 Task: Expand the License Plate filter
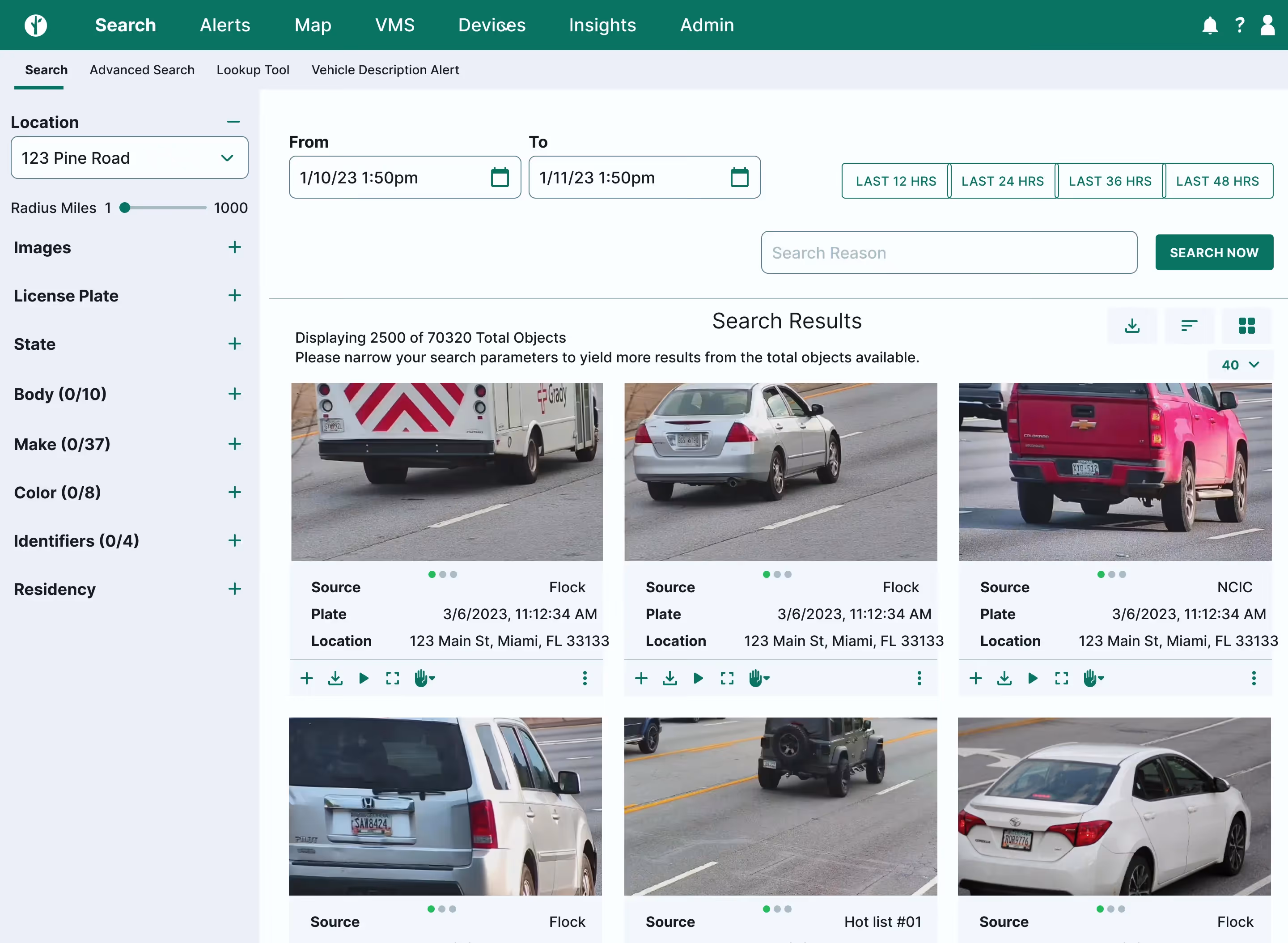pos(234,296)
